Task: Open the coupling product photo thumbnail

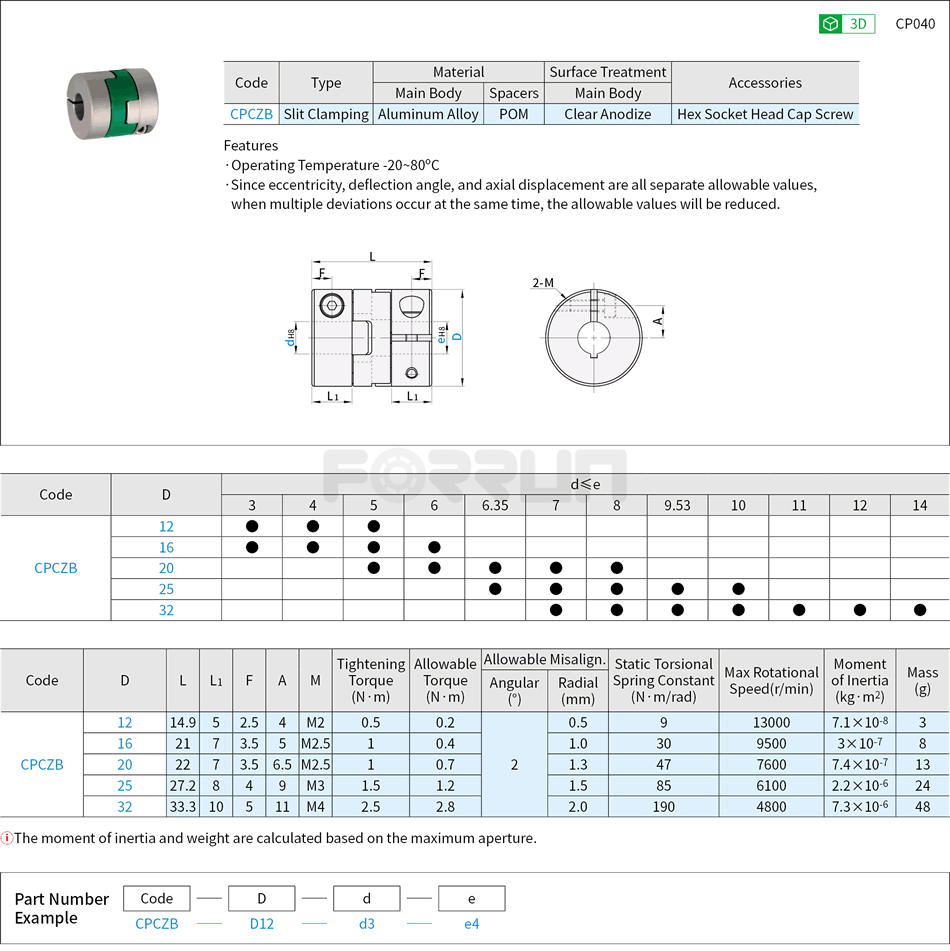Action: pos(112,103)
